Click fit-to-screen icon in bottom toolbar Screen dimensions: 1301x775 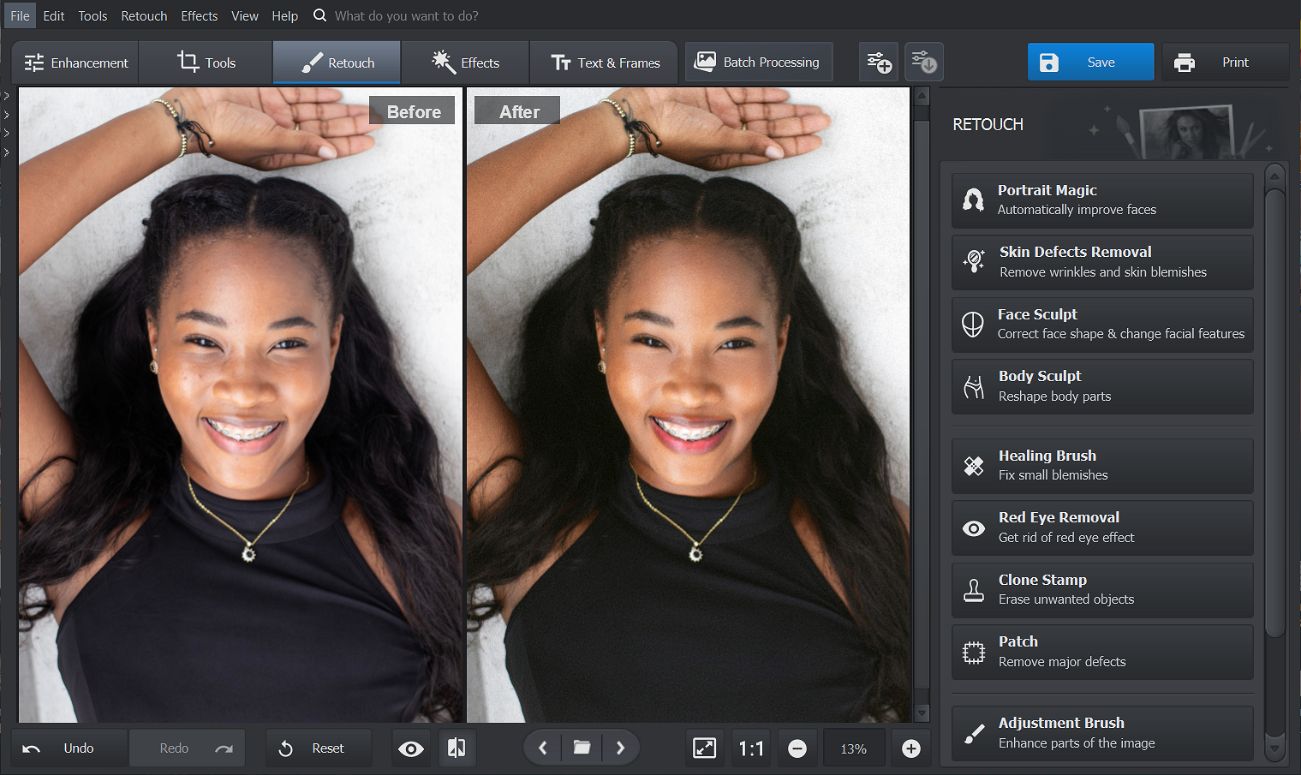(705, 748)
